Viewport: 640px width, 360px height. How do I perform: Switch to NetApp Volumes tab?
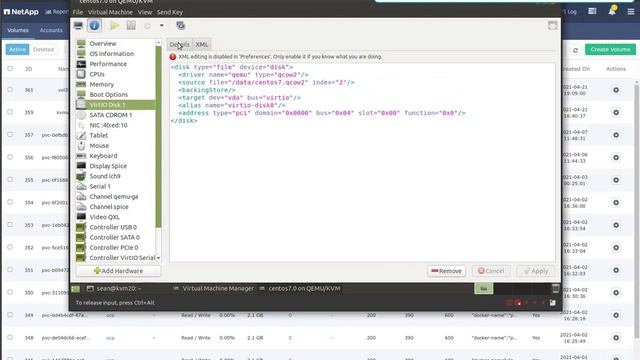pos(18,30)
